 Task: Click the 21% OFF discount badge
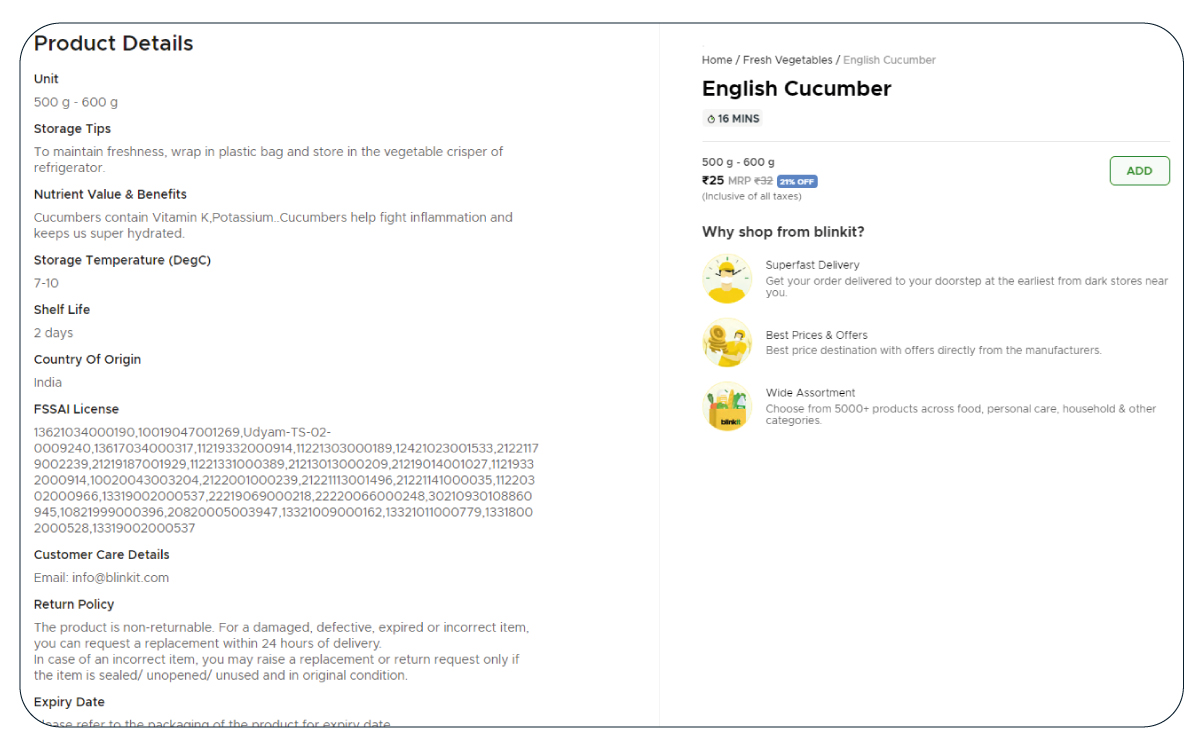[797, 182]
